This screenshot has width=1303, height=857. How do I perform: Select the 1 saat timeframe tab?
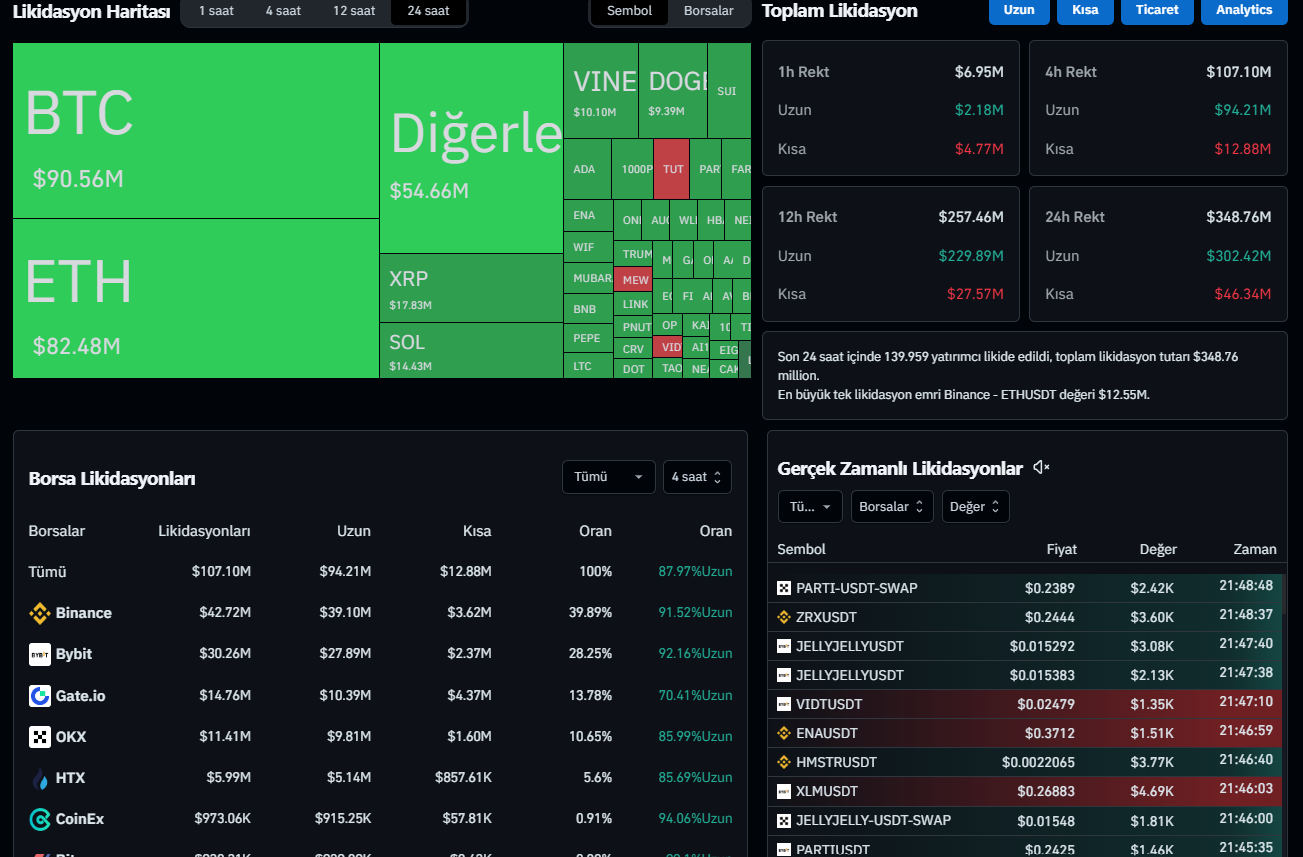coord(216,11)
